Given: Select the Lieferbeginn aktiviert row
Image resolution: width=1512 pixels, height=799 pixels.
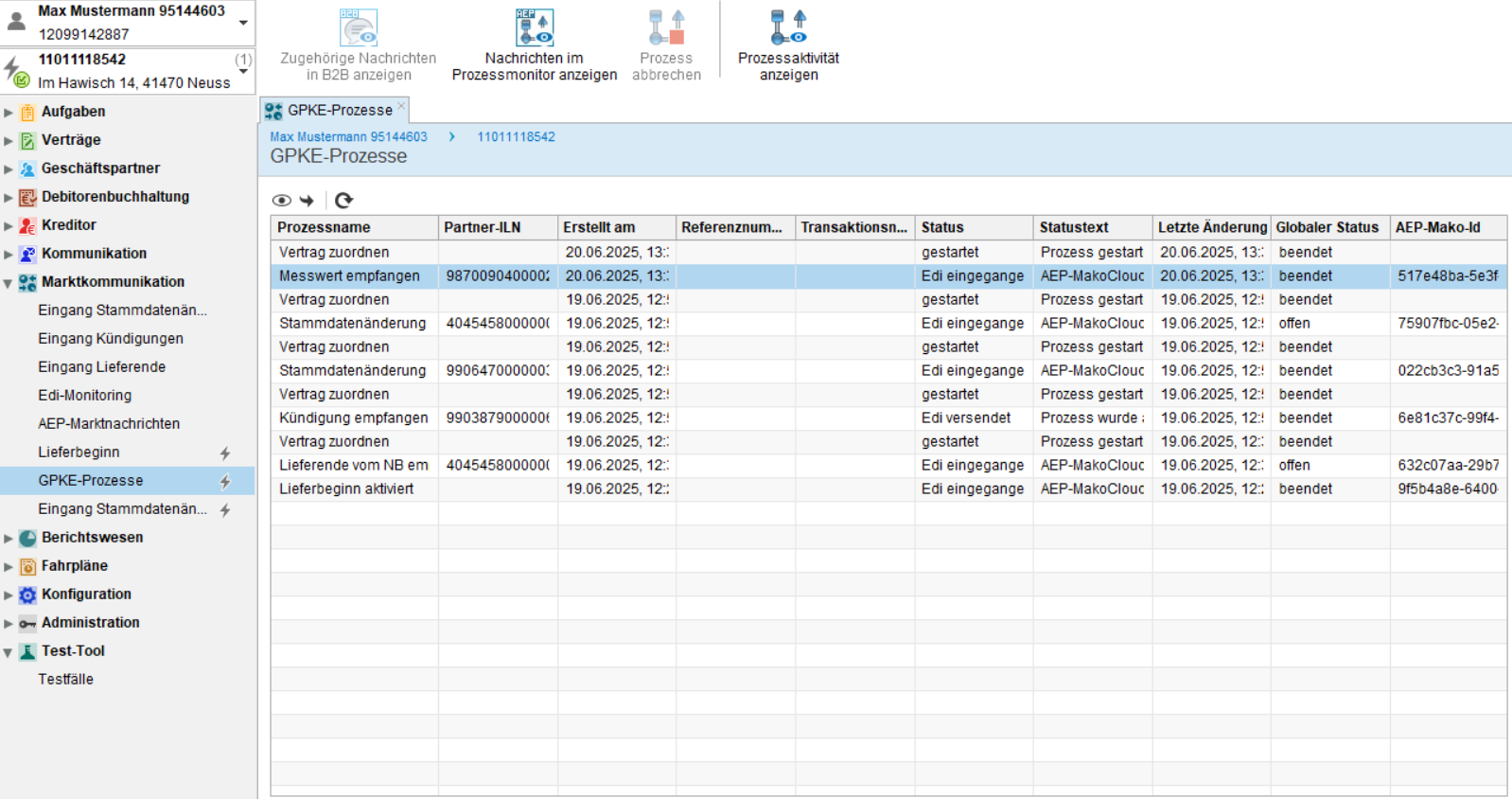Looking at the screenshot, I should click(x=888, y=489).
